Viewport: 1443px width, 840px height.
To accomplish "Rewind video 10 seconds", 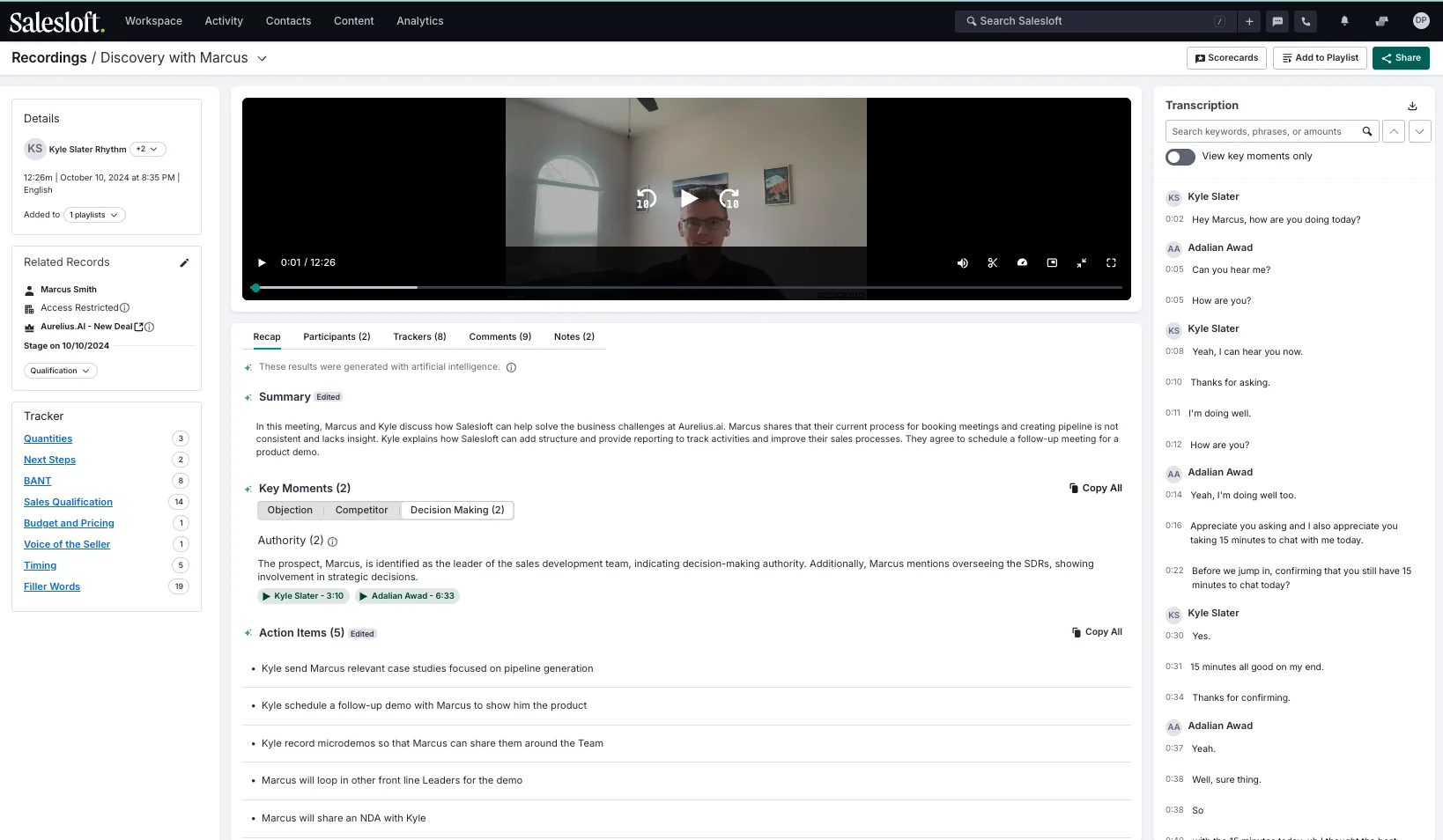I will [646, 199].
